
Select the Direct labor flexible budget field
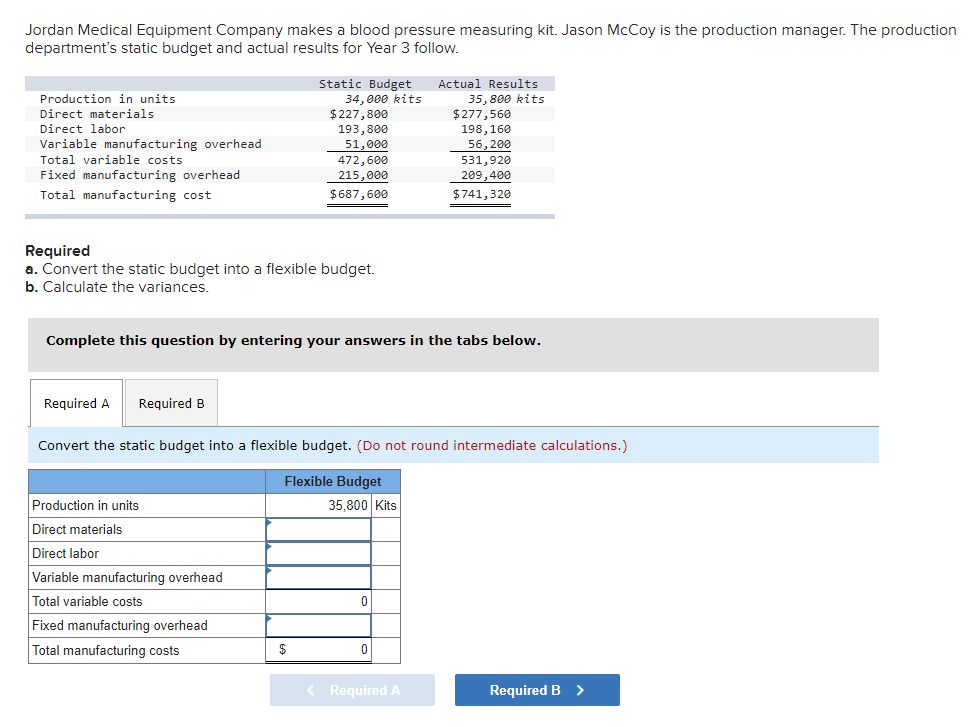[318, 553]
